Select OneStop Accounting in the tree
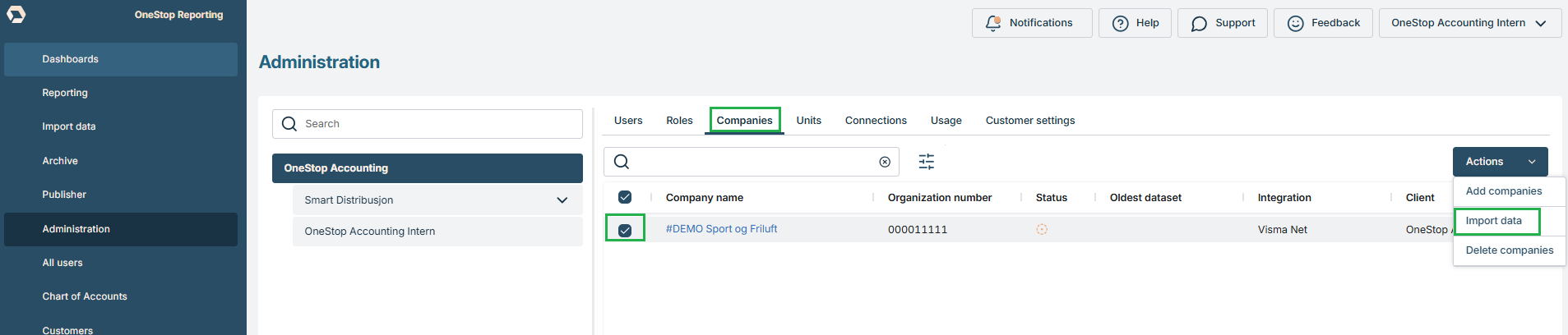The image size is (1568, 335). (x=427, y=168)
